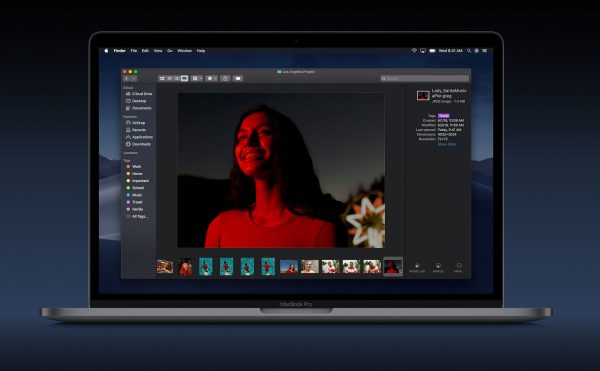The image size is (600, 371).
Task: Click the Edit Tags toolbar icon
Action: click(x=238, y=78)
